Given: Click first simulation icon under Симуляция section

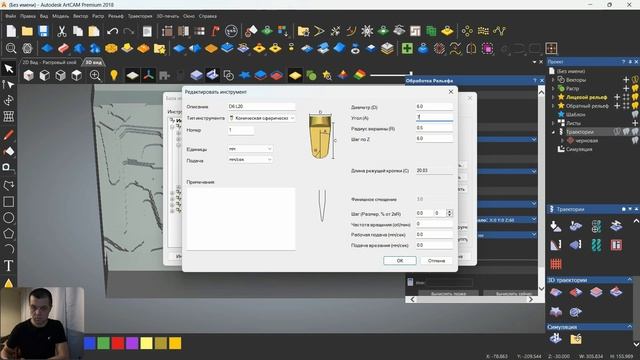Looking at the screenshot, I should pyautogui.click(x=556, y=338).
